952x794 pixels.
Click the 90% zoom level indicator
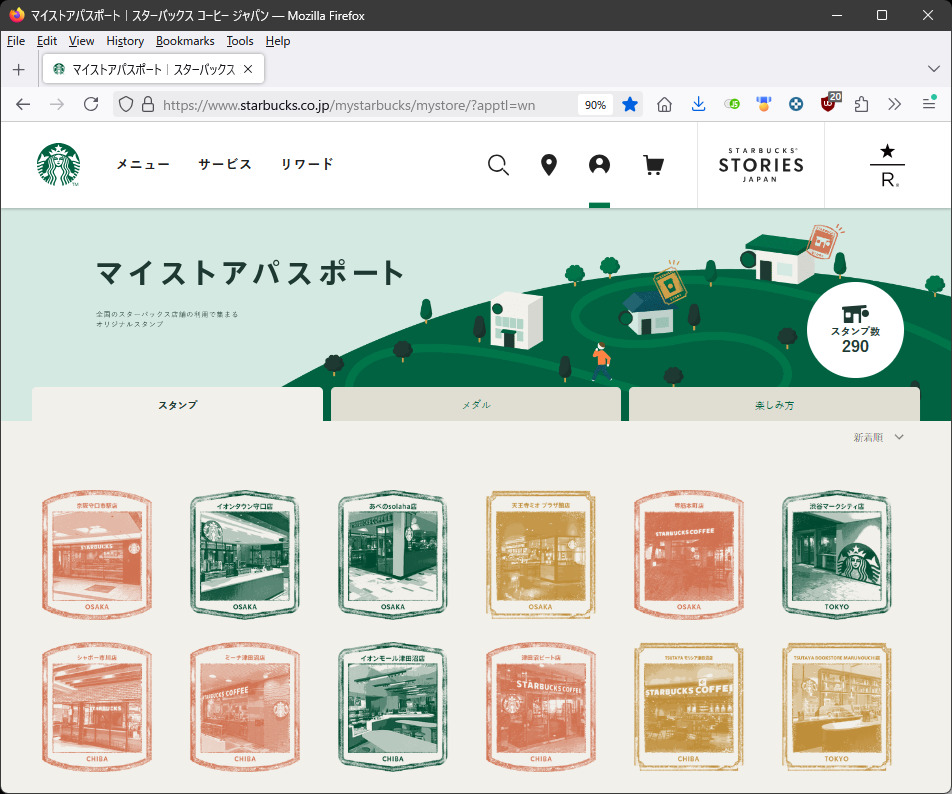pos(595,105)
